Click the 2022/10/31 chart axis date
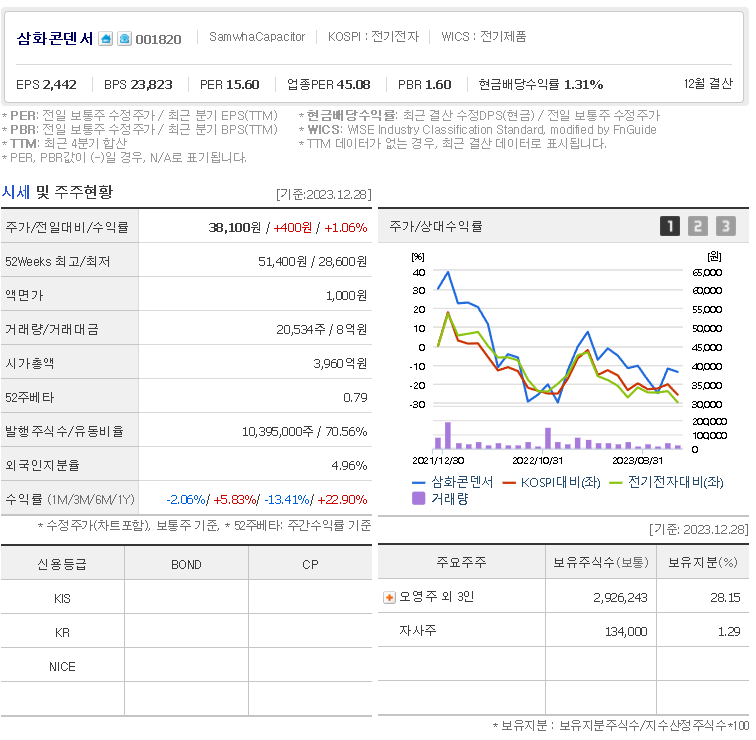The width and height of the screenshot is (756, 740). [x=537, y=460]
